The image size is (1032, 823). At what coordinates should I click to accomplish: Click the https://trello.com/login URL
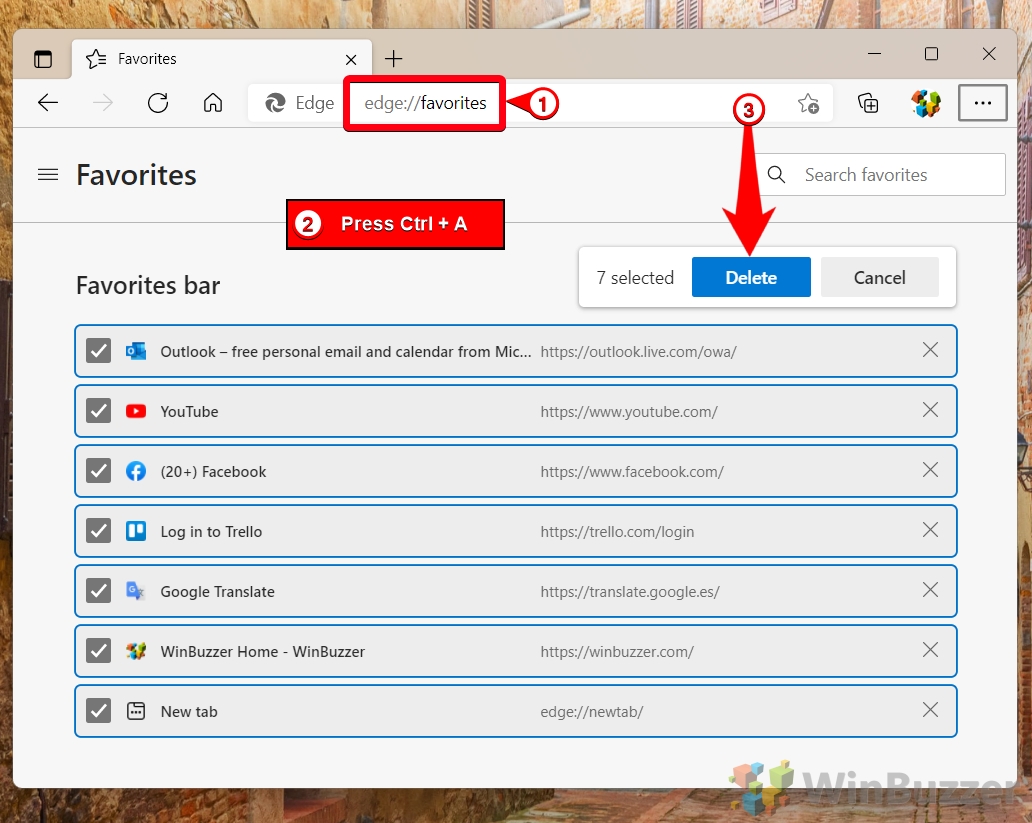click(x=617, y=531)
